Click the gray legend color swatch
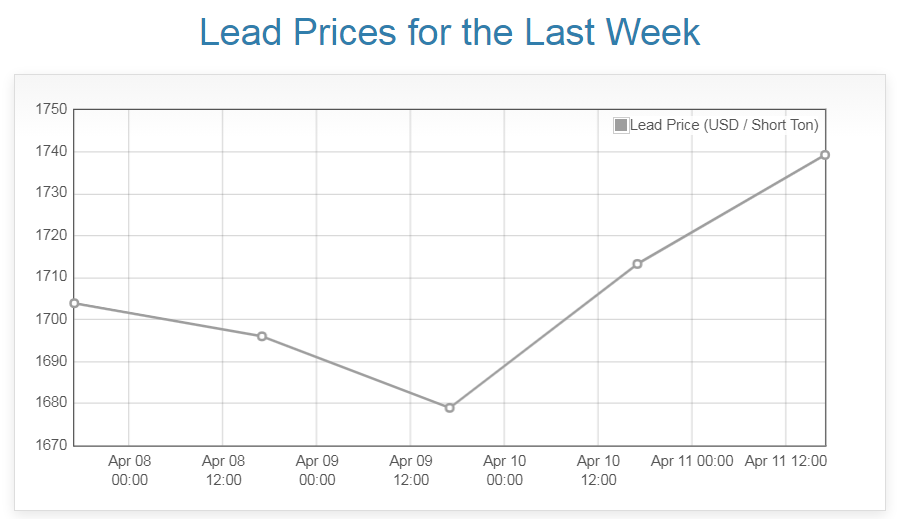The height and width of the screenshot is (519, 897). pyautogui.click(x=621, y=125)
